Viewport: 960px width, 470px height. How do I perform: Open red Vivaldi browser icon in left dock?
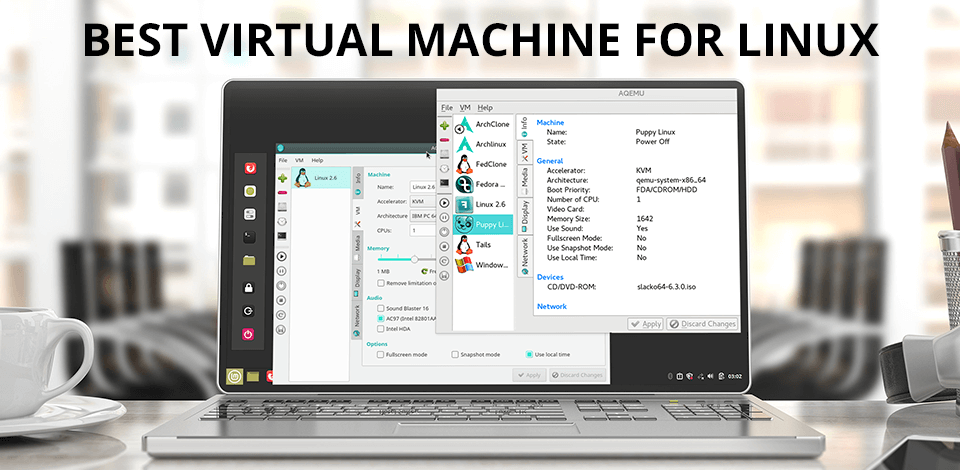(x=249, y=168)
